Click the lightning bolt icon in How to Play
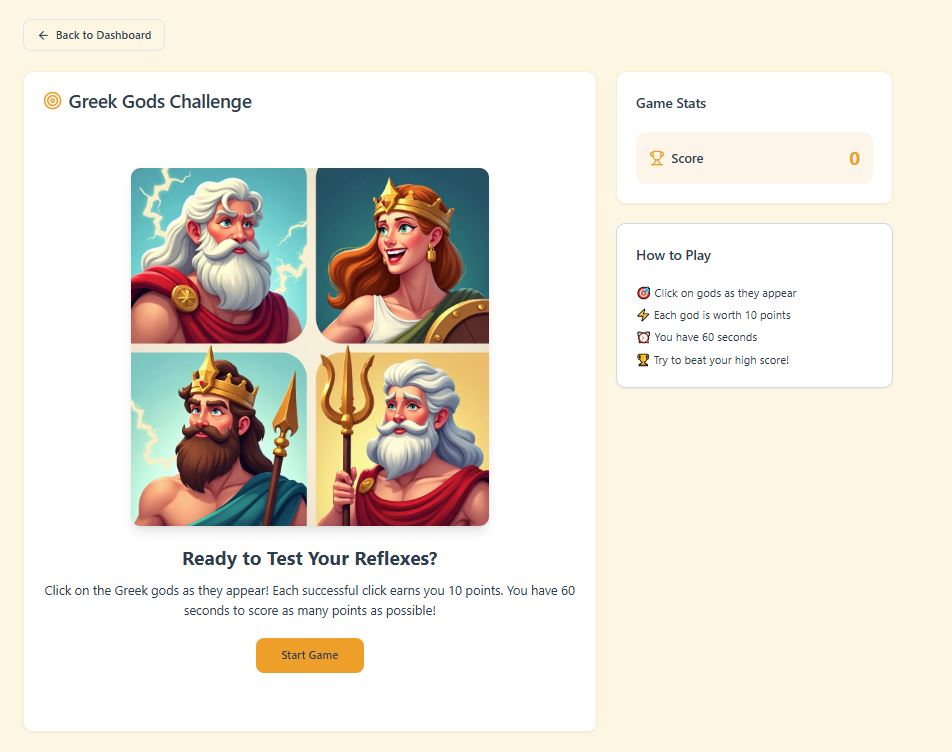Viewport: 952px width, 752px height. (643, 315)
